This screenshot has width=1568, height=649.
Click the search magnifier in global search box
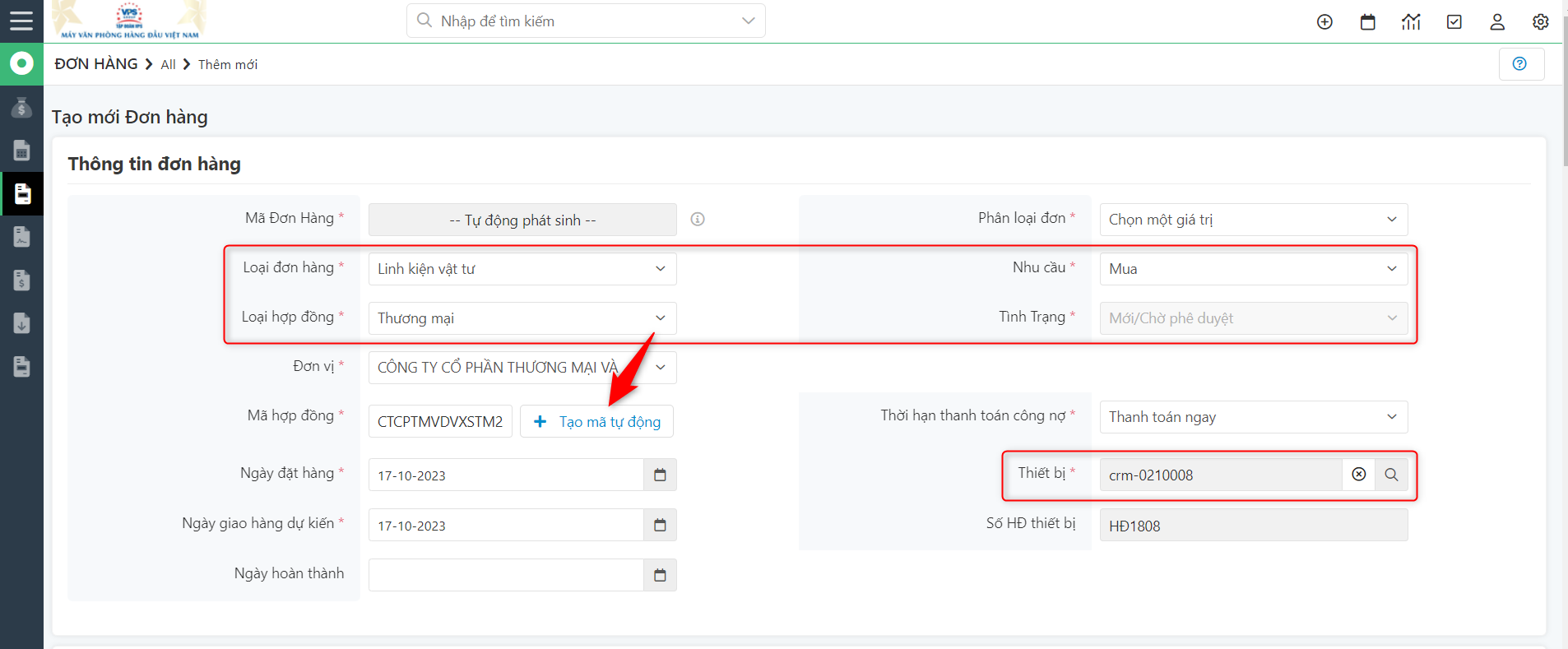tap(424, 20)
